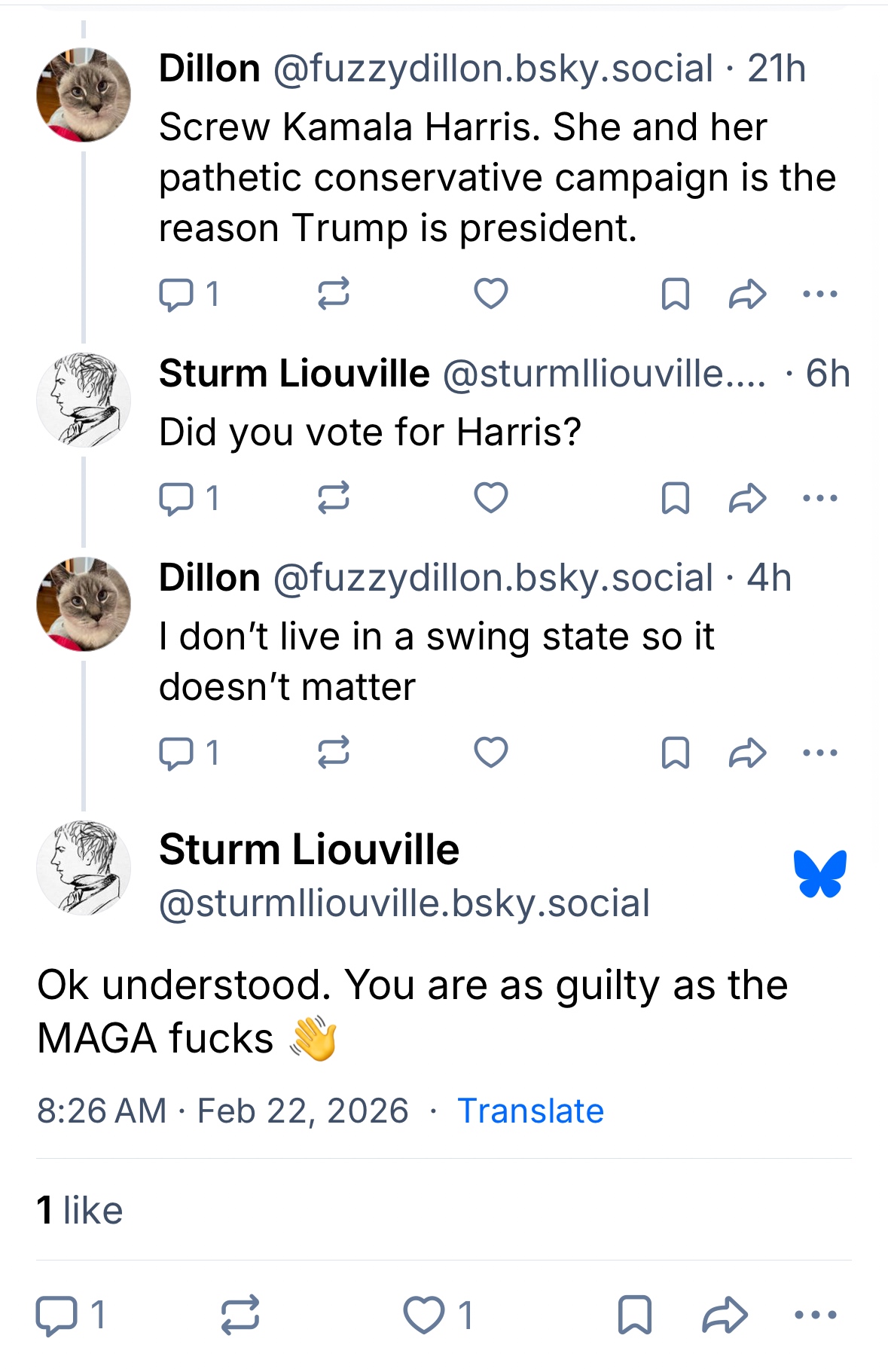Translate the main post
888x1372 pixels.
[530, 1111]
